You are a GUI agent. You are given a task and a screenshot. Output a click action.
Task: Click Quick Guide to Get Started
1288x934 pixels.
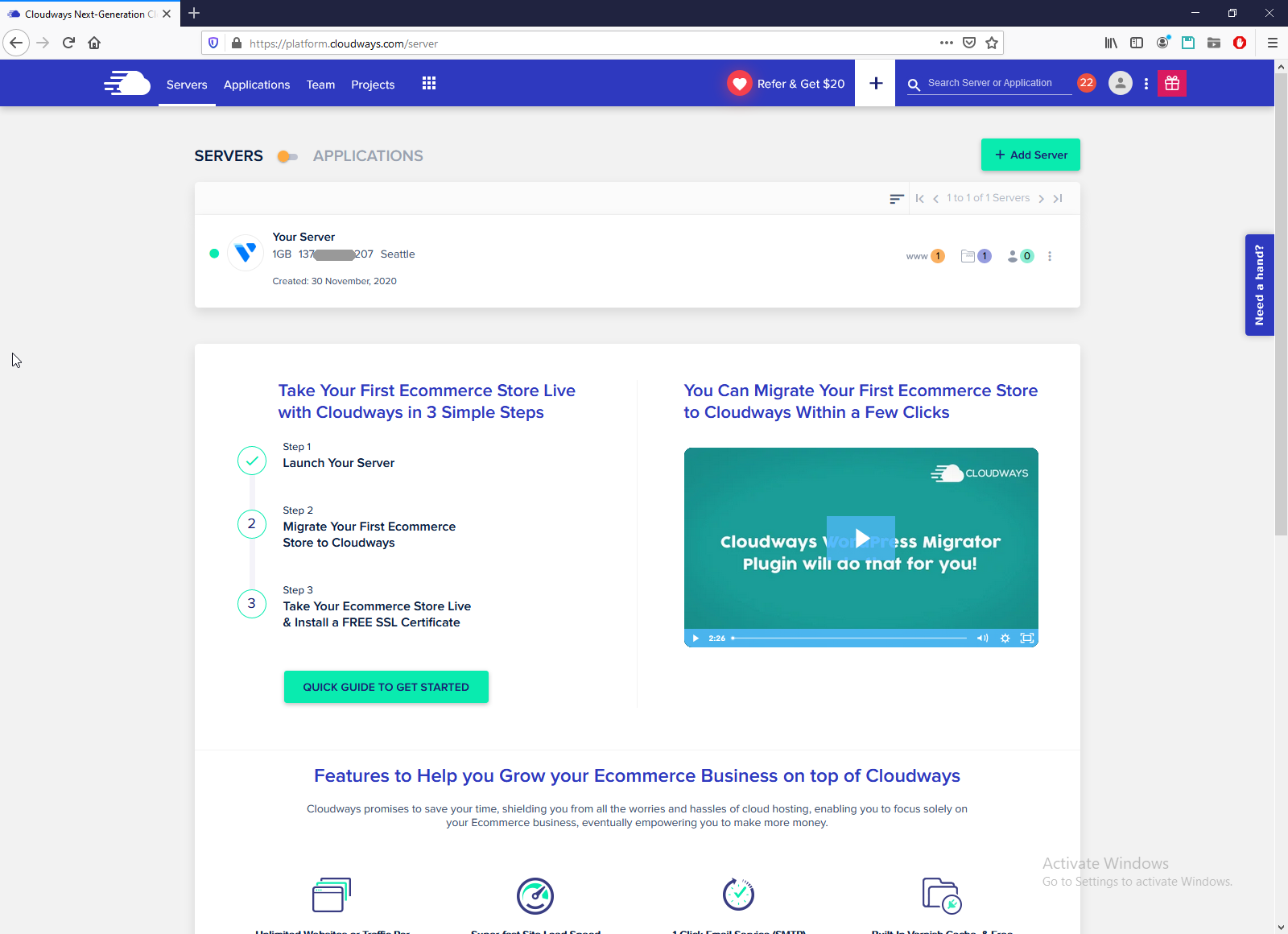coord(386,687)
